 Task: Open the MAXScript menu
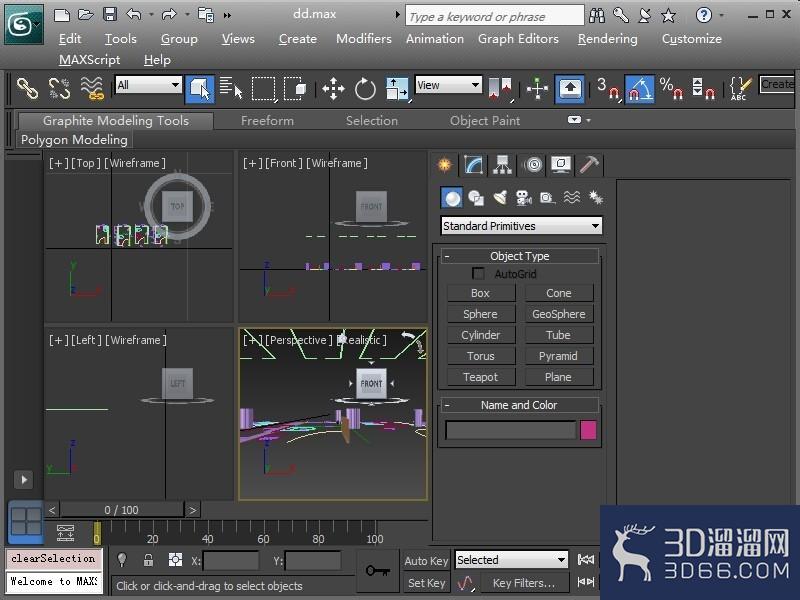90,60
